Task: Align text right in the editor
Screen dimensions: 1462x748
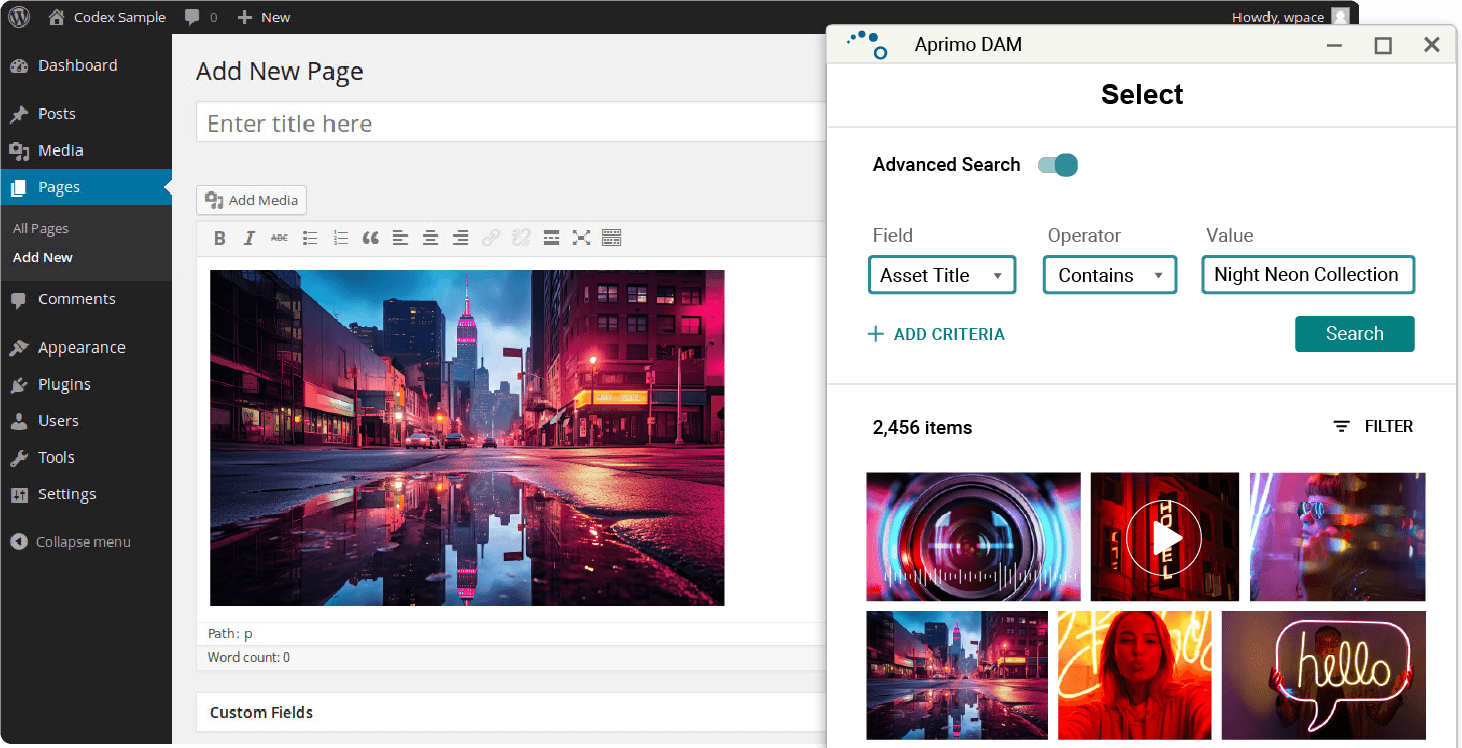Action: tap(460, 238)
